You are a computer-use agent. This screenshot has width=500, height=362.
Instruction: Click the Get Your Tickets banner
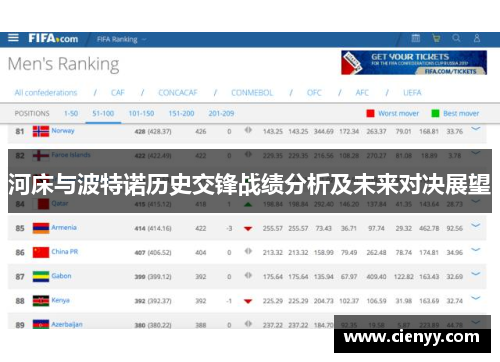click(x=414, y=63)
